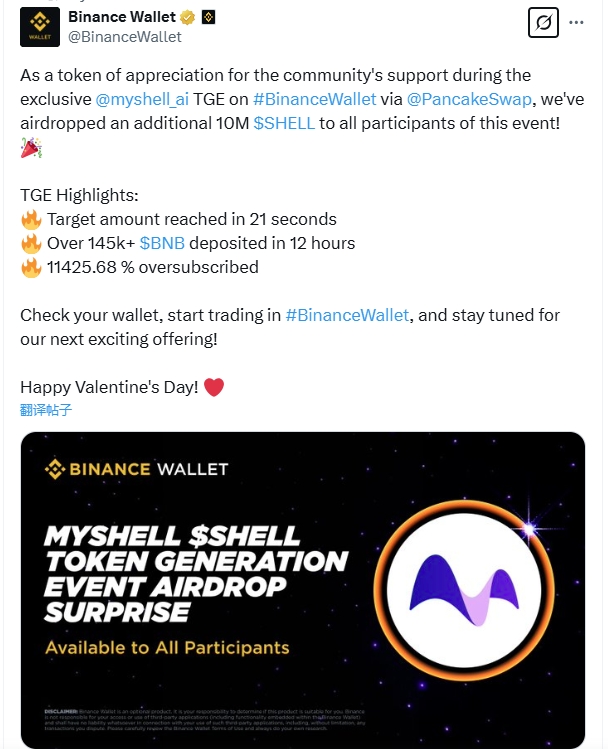608x749 pixels.
Task: Open the Grok explain post icon
Action: coord(542,21)
